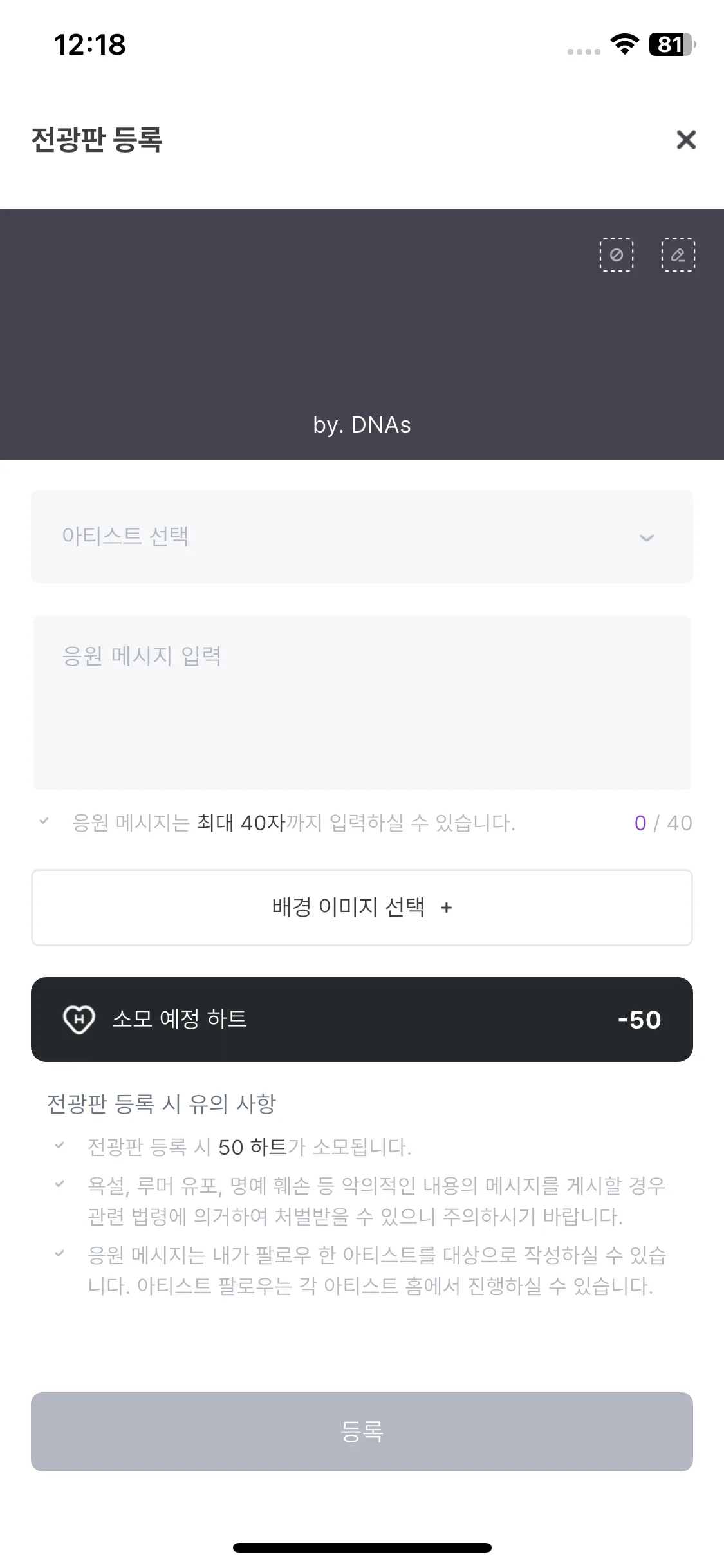Tap the 소모 예정 하트 label
Screen dimensions: 724x1568
point(180,1019)
